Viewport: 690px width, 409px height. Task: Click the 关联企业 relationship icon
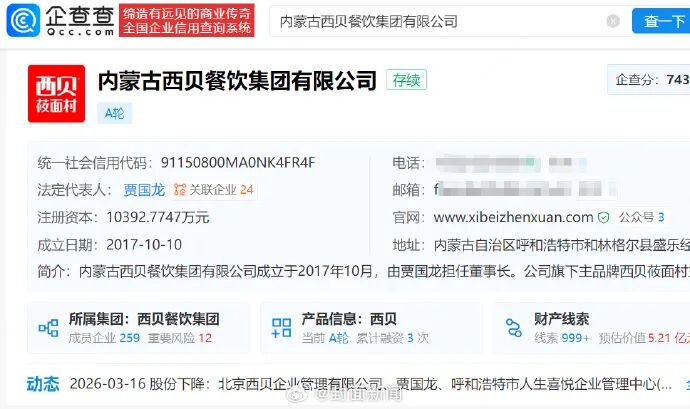point(180,190)
